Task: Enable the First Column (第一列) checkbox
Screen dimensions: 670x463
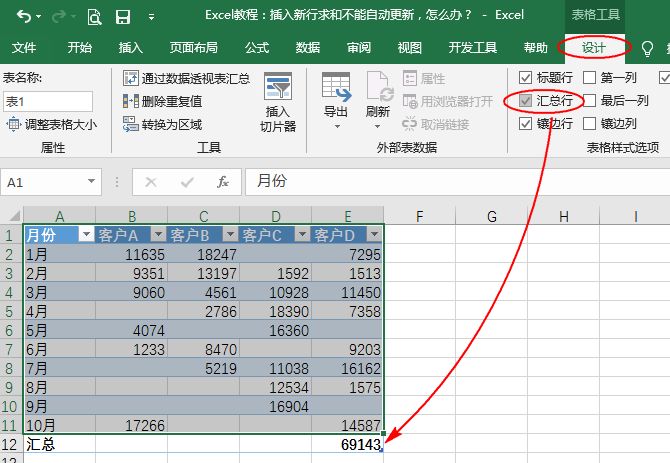Action: pyautogui.click(x=589, y=78)
